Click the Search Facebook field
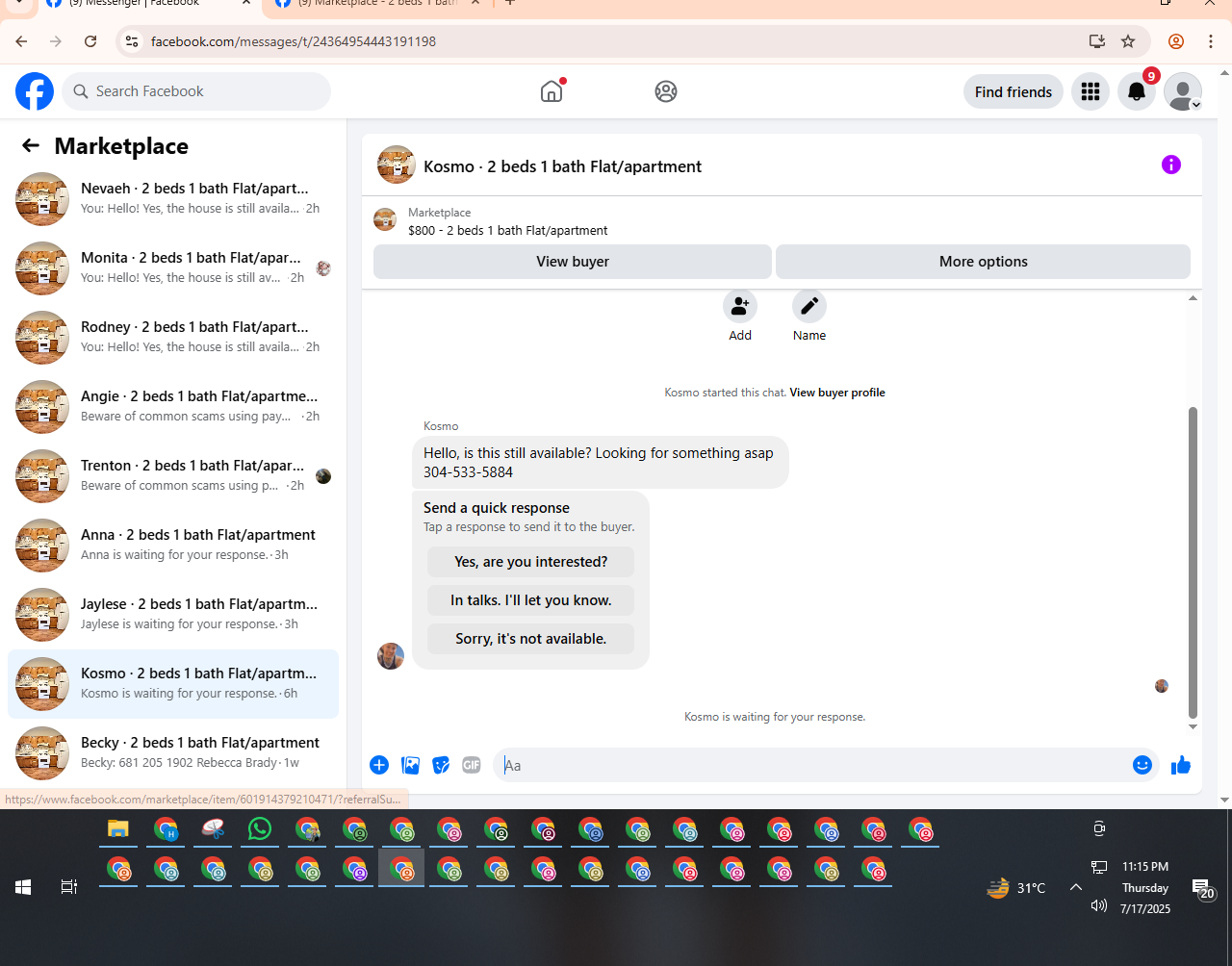The height and width of the screenshot is (966, 1232). [196, 91]
